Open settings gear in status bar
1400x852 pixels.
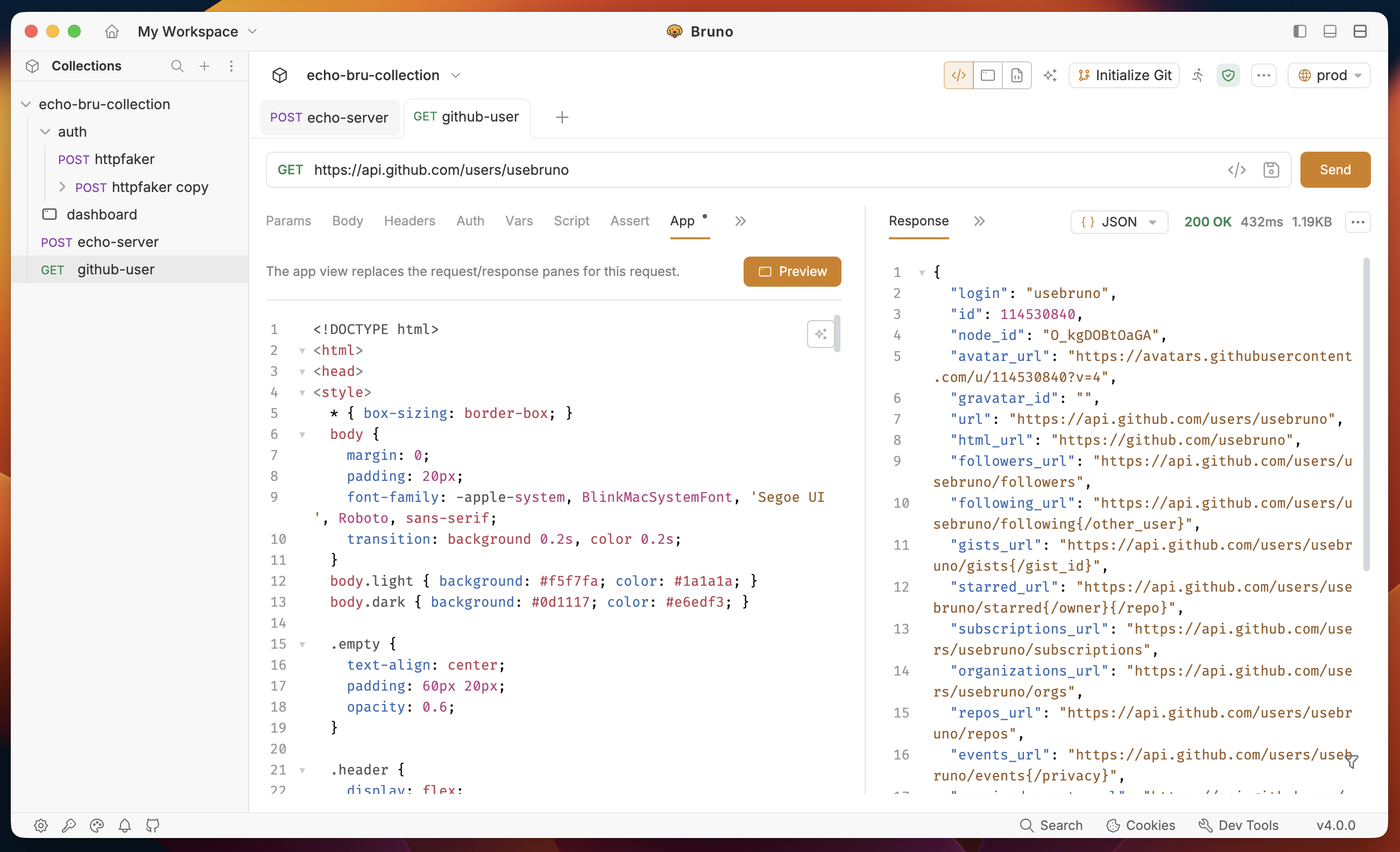41,825
